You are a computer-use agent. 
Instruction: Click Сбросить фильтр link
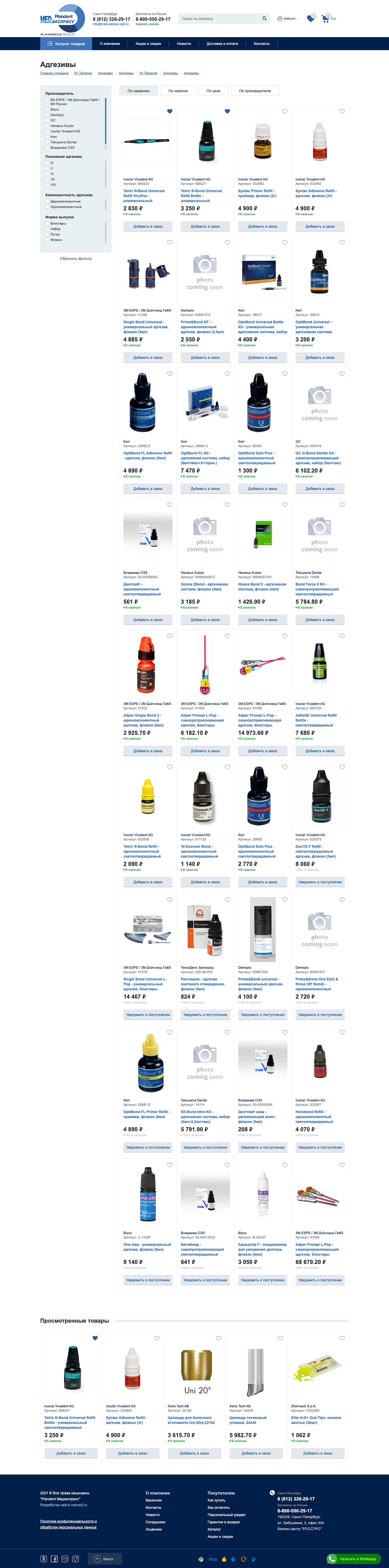(76, 259)
